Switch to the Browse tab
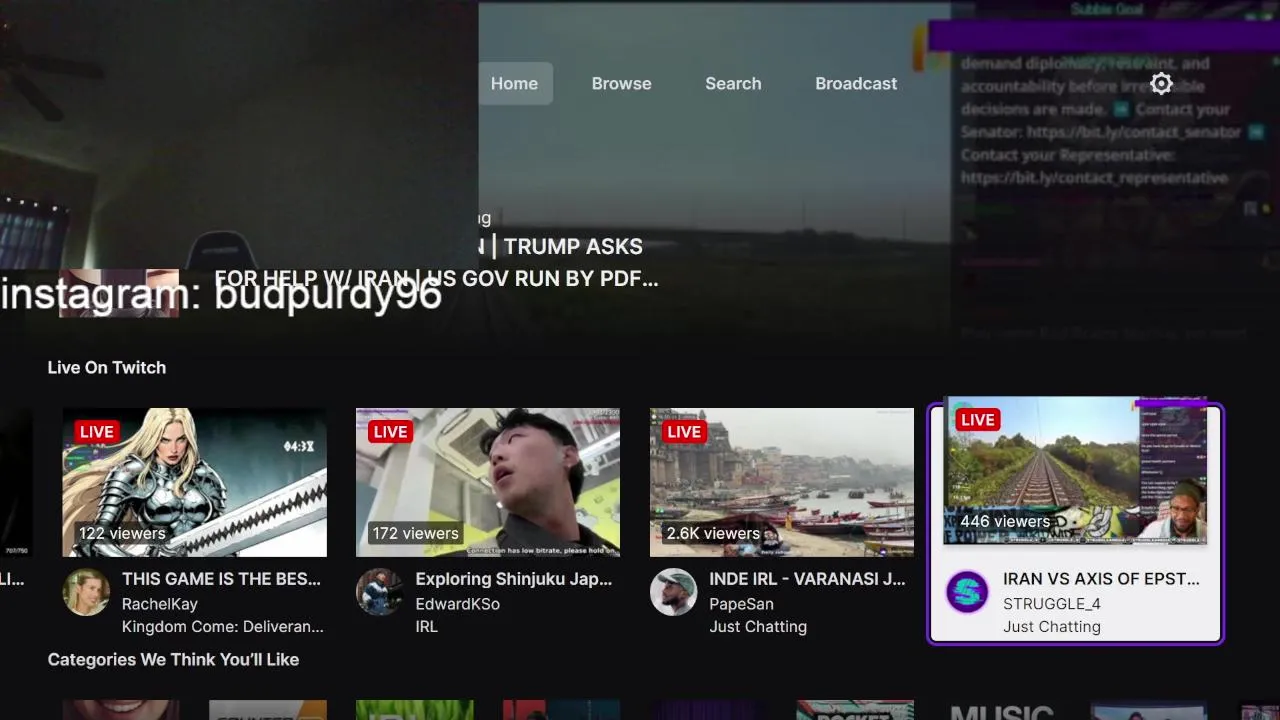 (x=621, y=83)
